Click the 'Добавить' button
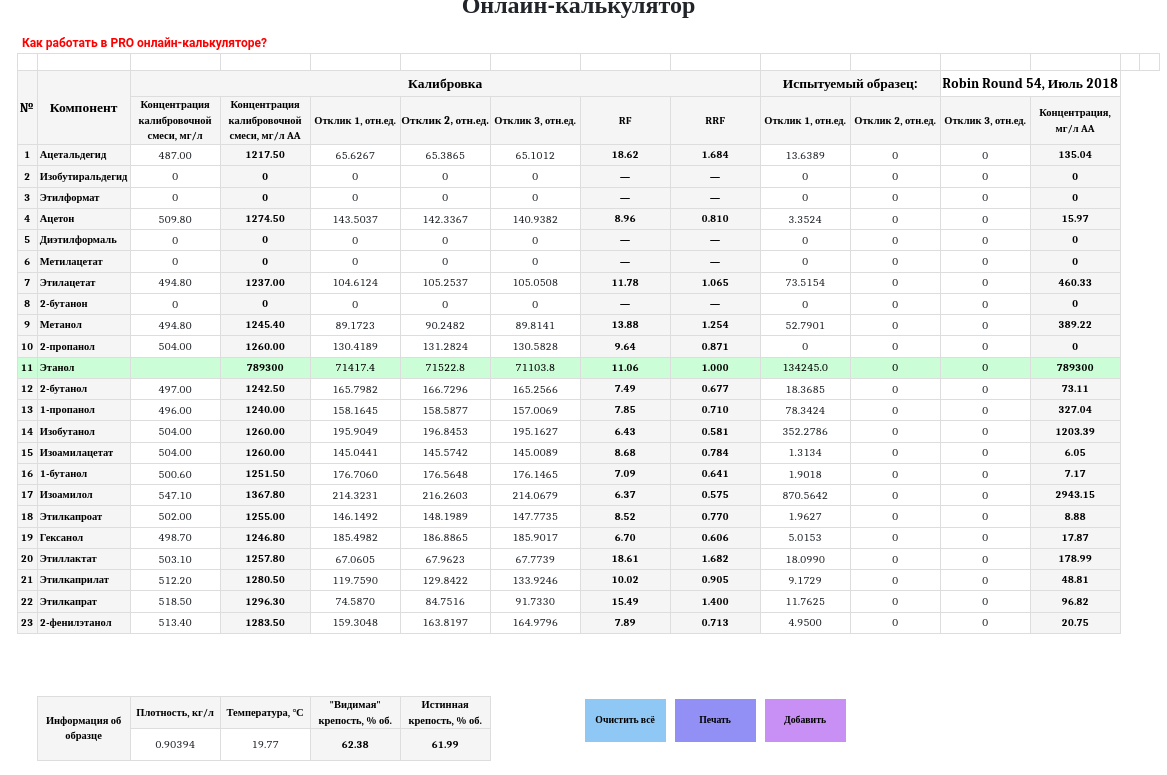 [805, 720]
